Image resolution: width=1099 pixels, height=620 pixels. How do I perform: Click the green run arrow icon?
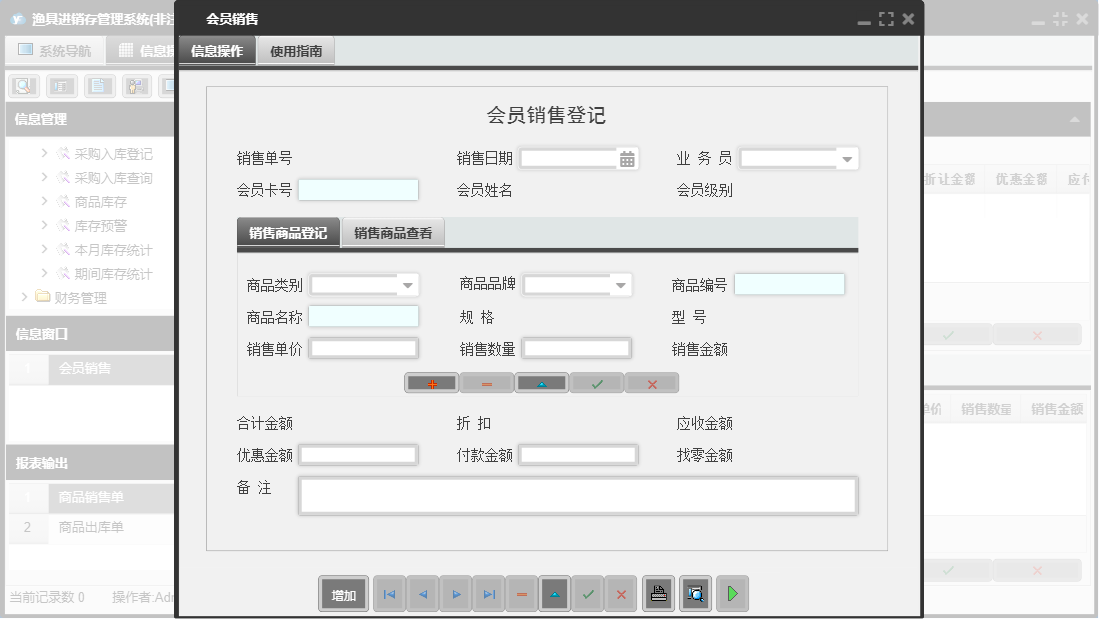click(731, 593)
